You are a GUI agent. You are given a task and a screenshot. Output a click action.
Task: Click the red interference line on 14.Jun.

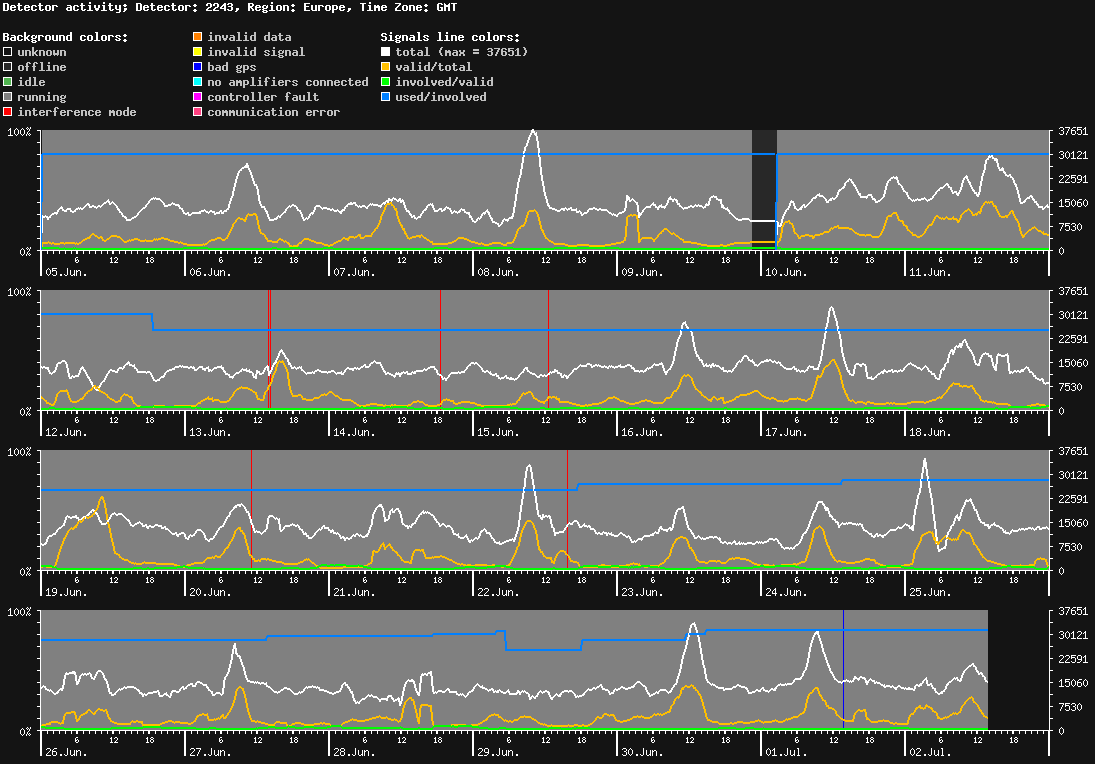(x=440, y=349)
